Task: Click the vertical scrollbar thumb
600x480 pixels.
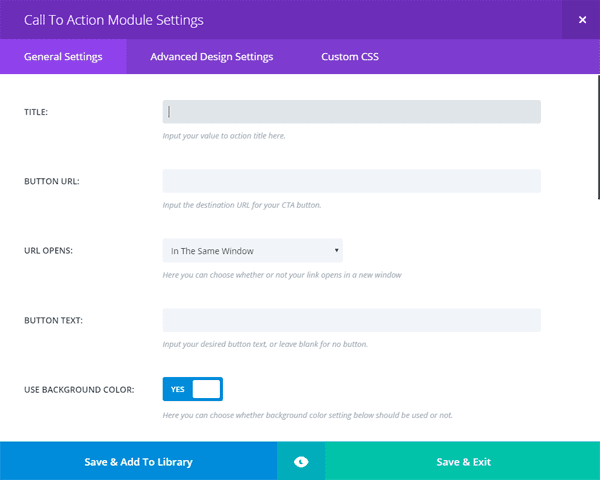Action: [598, 137]
